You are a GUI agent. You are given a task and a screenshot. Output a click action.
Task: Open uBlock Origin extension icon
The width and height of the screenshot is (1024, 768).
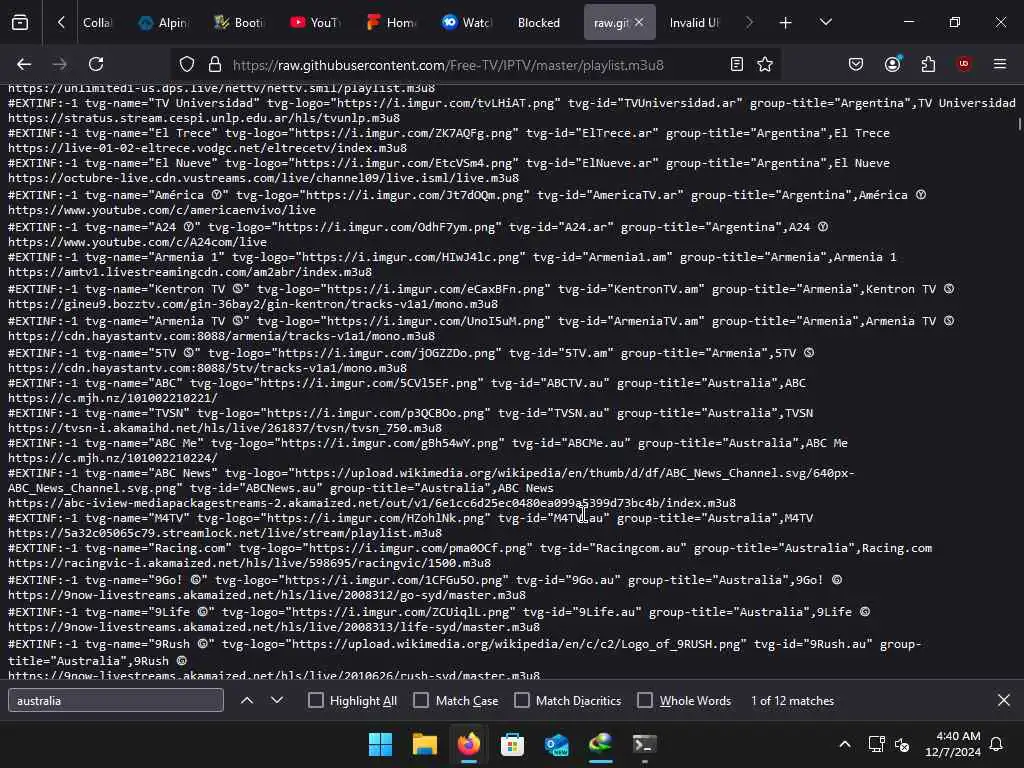click(964, 64)
